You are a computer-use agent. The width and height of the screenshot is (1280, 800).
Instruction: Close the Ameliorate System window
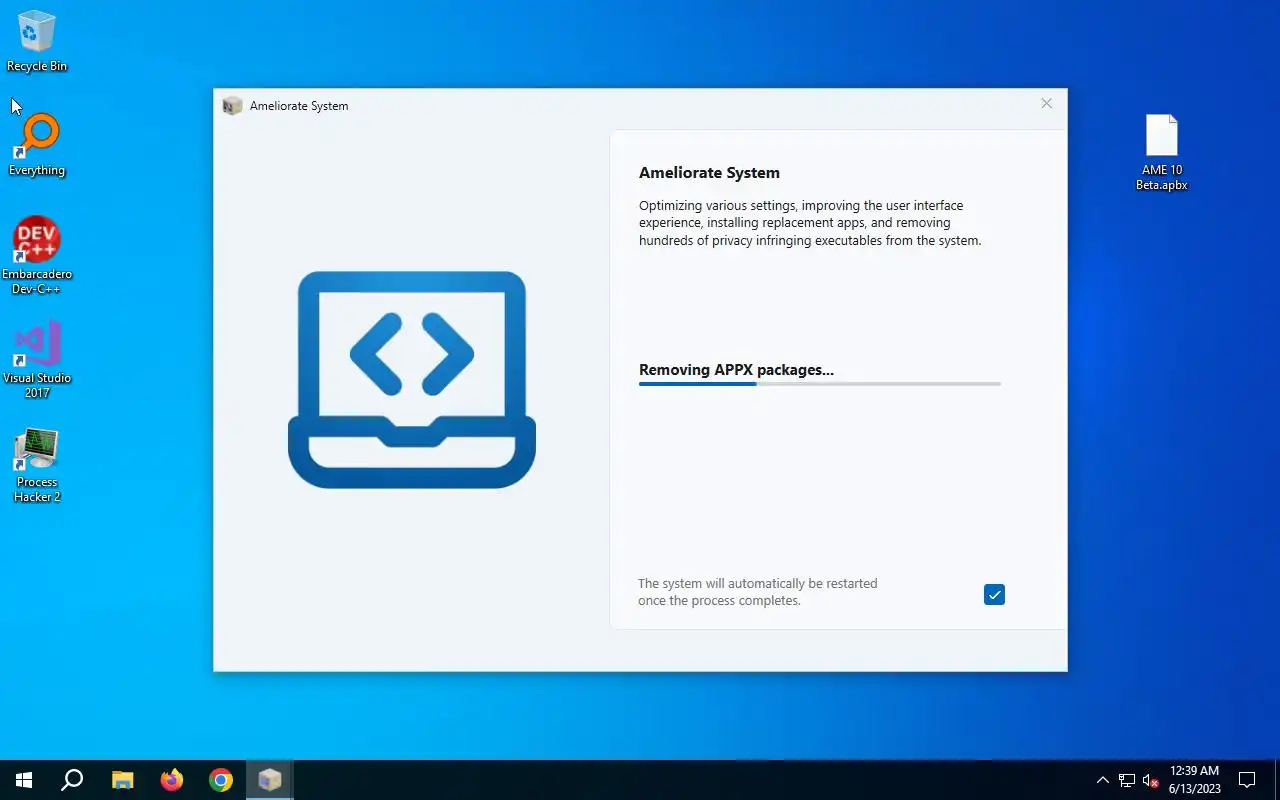[1046, 104]
